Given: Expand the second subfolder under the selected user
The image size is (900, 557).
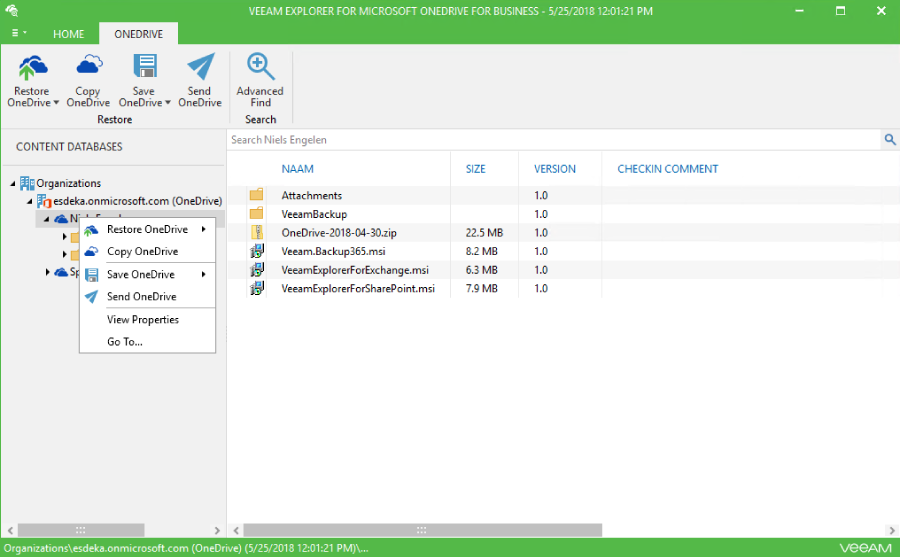Looking at the screenshot, I should pyautogui.click(x=65, y=254).
